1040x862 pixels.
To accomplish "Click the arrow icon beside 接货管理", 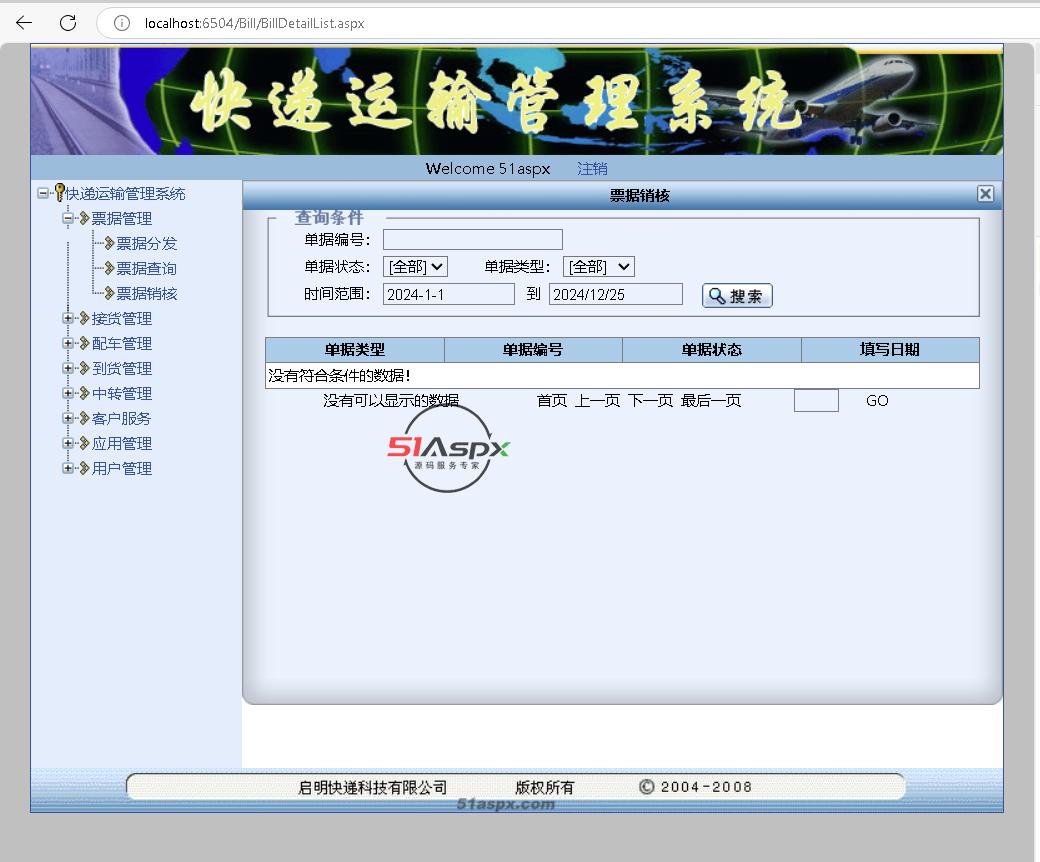I will (84, 318).
